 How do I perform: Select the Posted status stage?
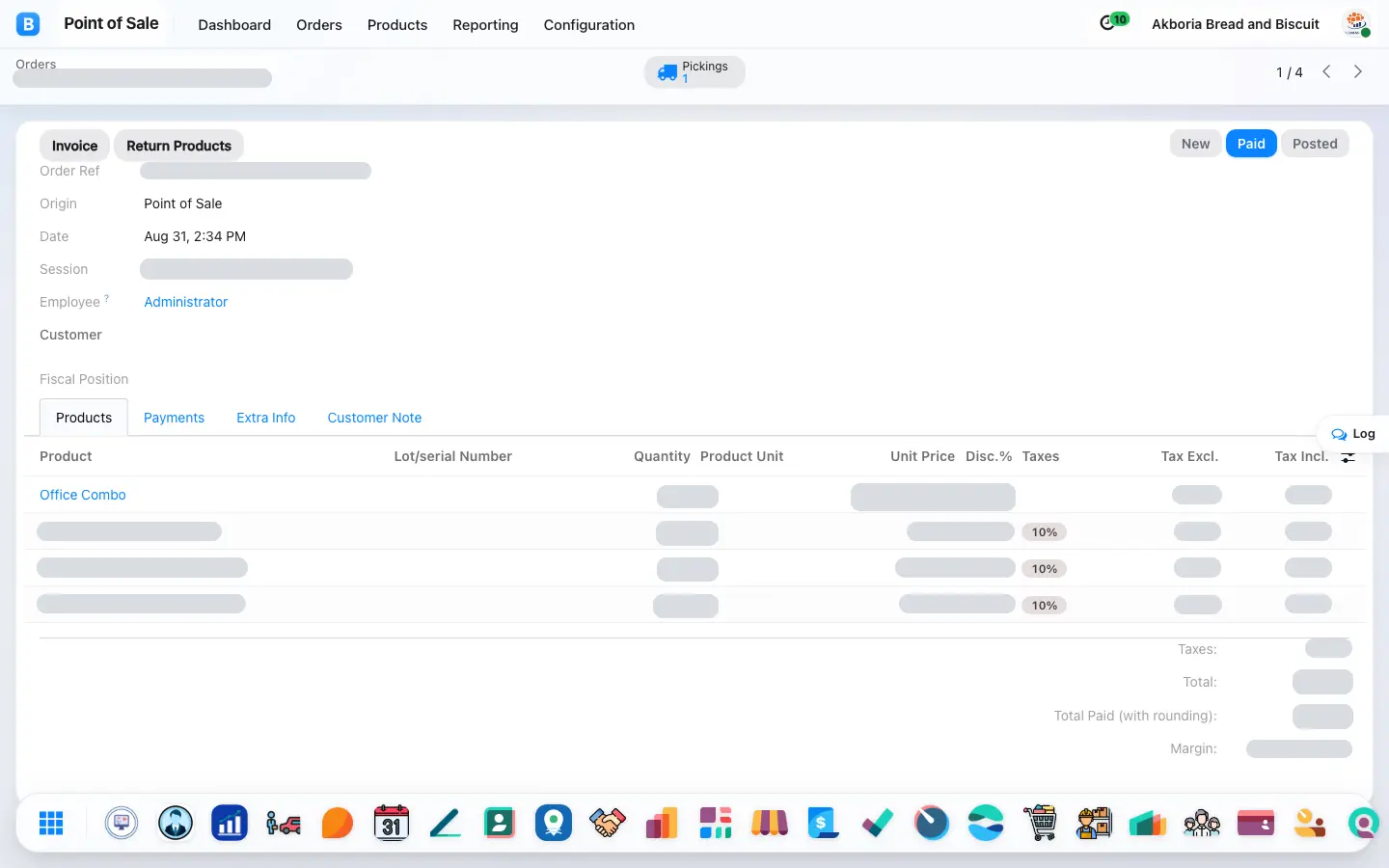coord(1315,144)
